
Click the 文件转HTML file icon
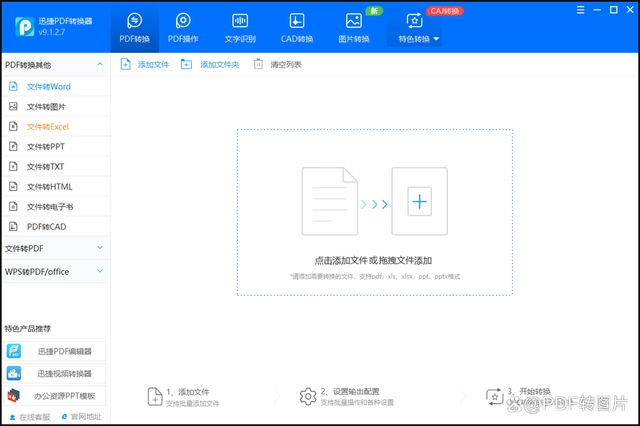[x=13, y=186]
